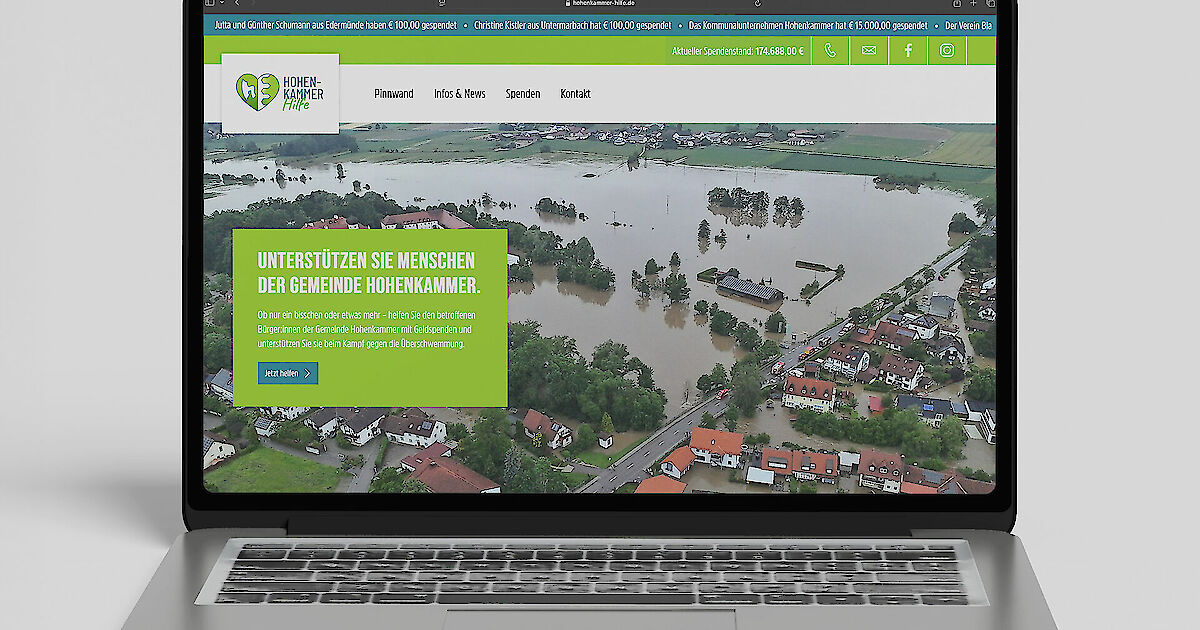1200x630 pixels.
Task: Select Spenden in the navigation
Action: (x=523, y=94)
